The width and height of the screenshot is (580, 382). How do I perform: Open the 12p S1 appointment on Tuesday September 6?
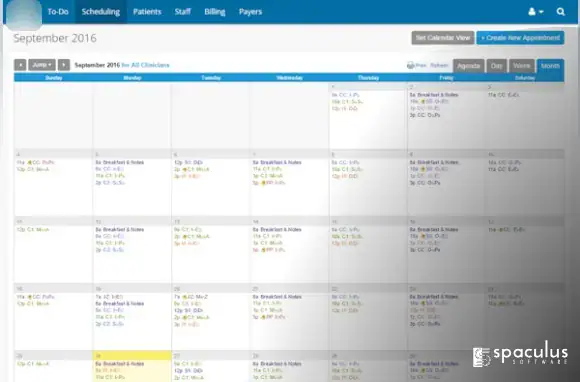pyautogui.click(x=188, y=162)
